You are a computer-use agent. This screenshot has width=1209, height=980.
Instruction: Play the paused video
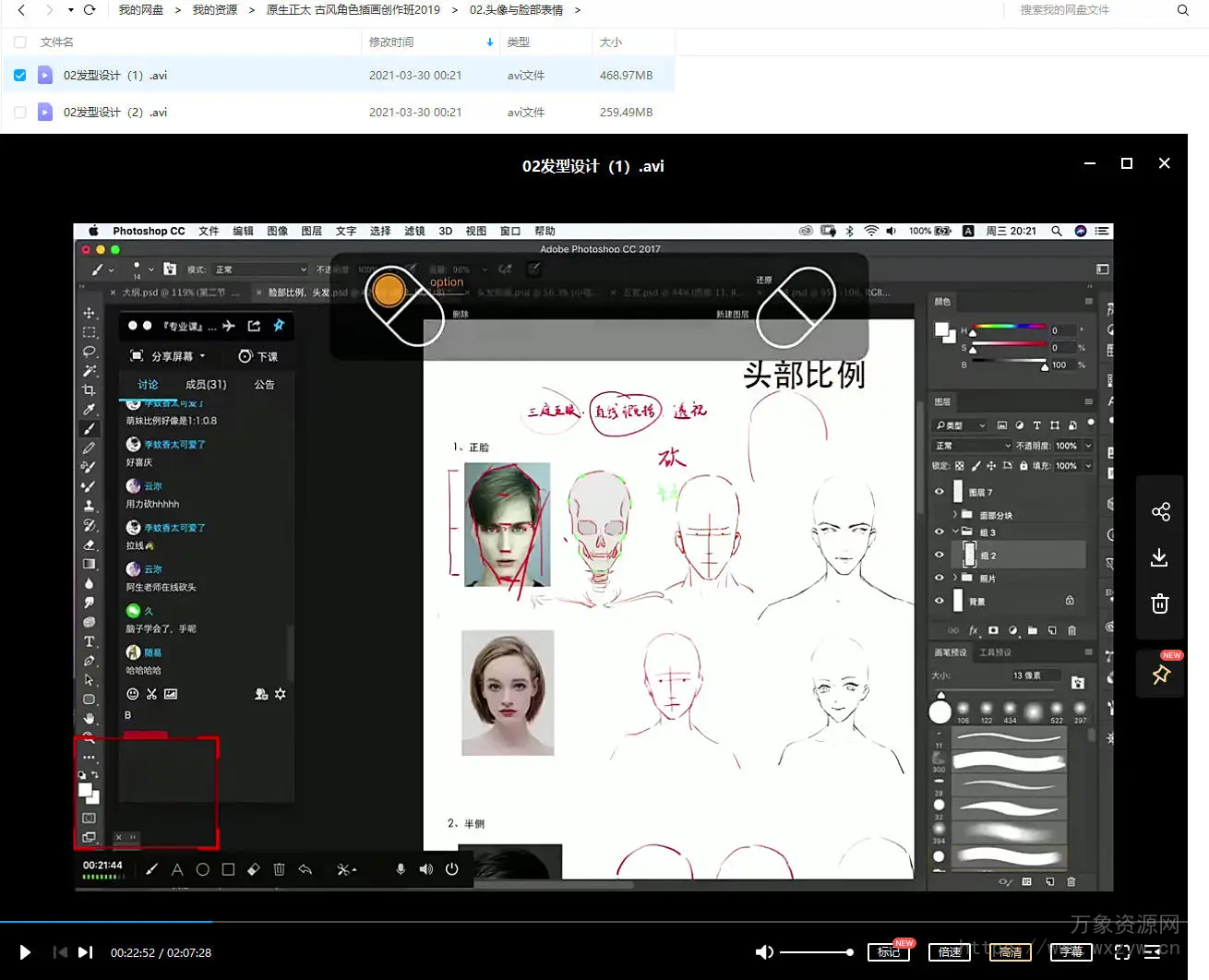click(x=25, y=952)
